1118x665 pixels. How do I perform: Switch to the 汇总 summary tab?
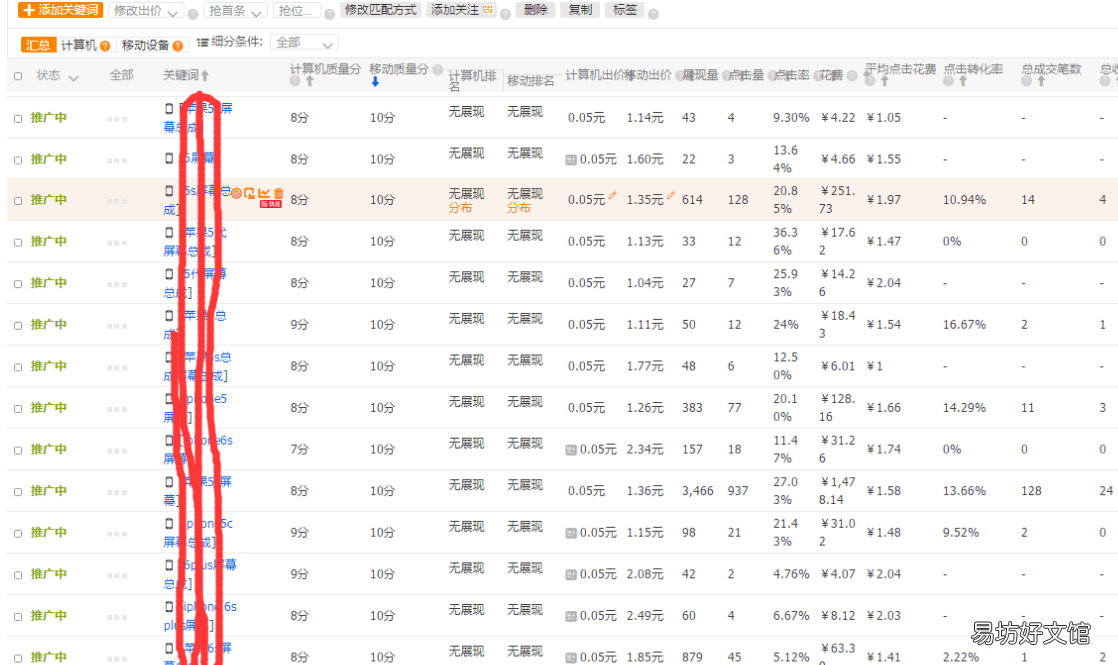click(38, 45)
